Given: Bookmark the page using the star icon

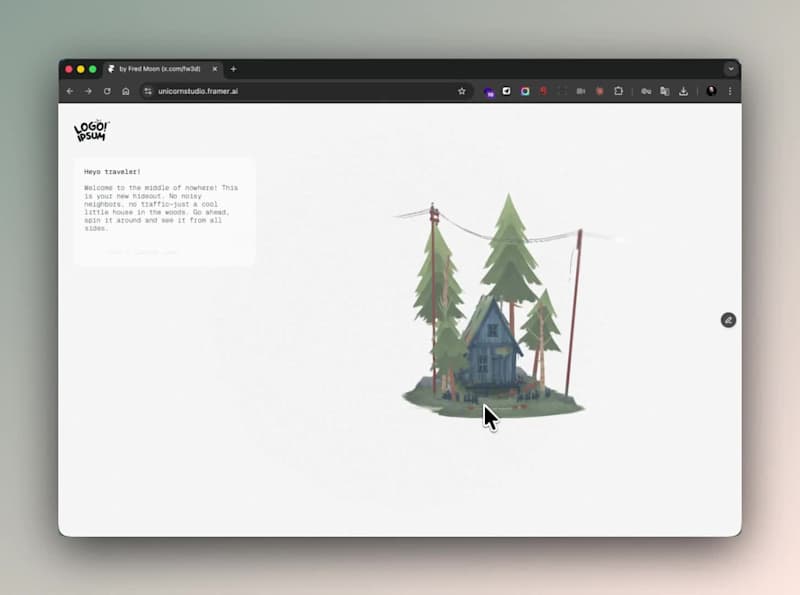Looking at the screenshot, I should pyautogui.click(x=461, y=90).
